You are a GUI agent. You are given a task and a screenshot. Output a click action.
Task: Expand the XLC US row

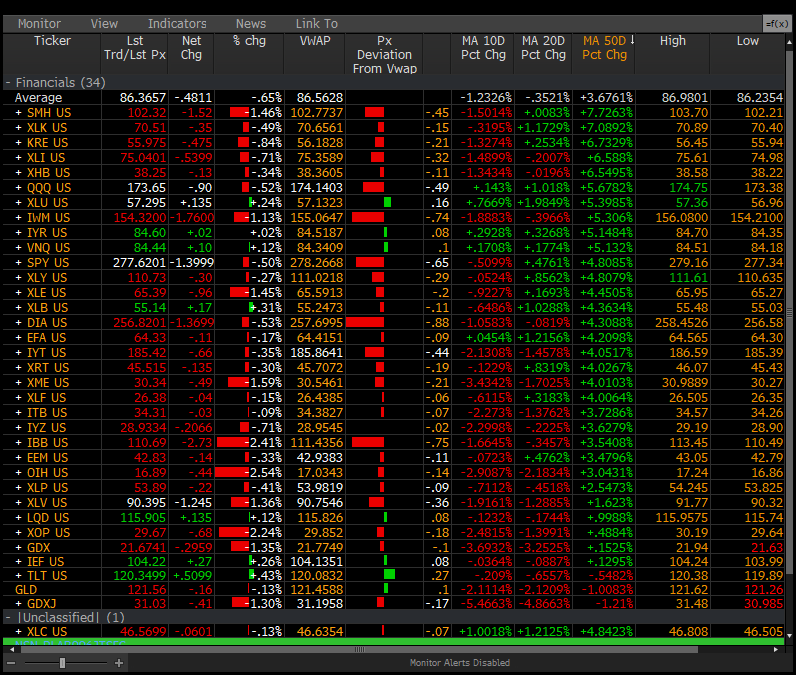[x=19, y=632]
